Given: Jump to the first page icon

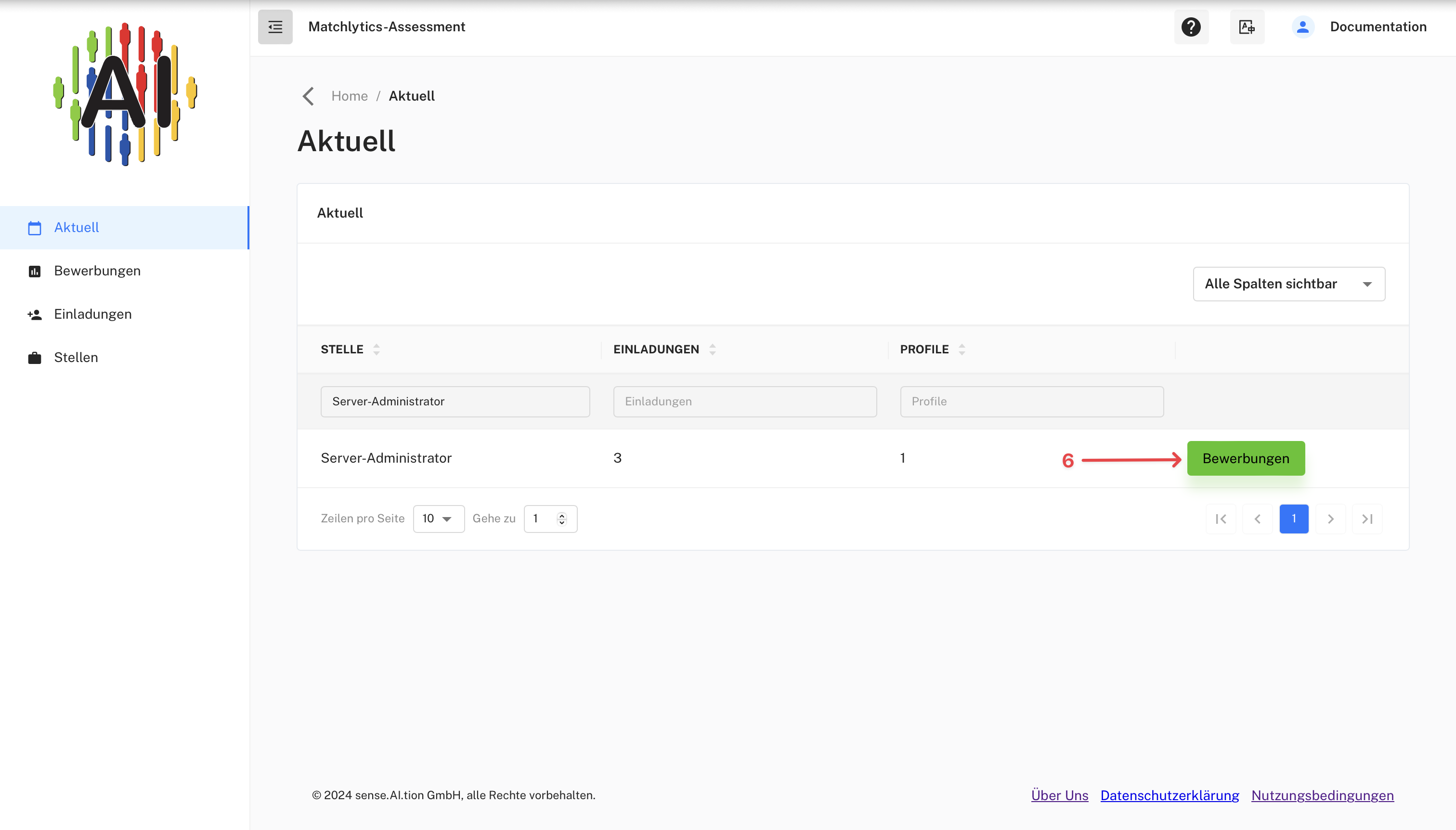Looking at the screenshot, I should click(x=1221, y=519).
